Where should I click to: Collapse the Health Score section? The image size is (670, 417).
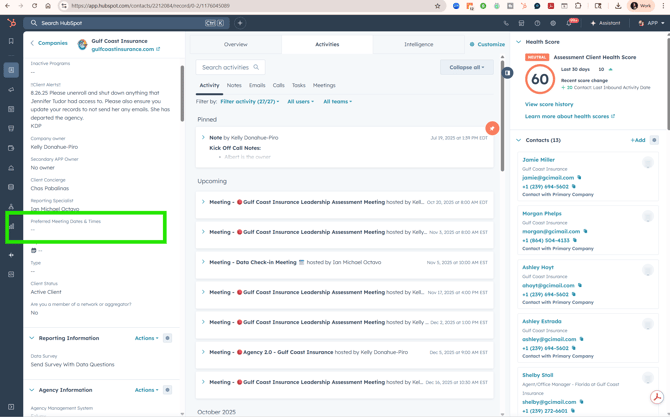pos(519,42)
